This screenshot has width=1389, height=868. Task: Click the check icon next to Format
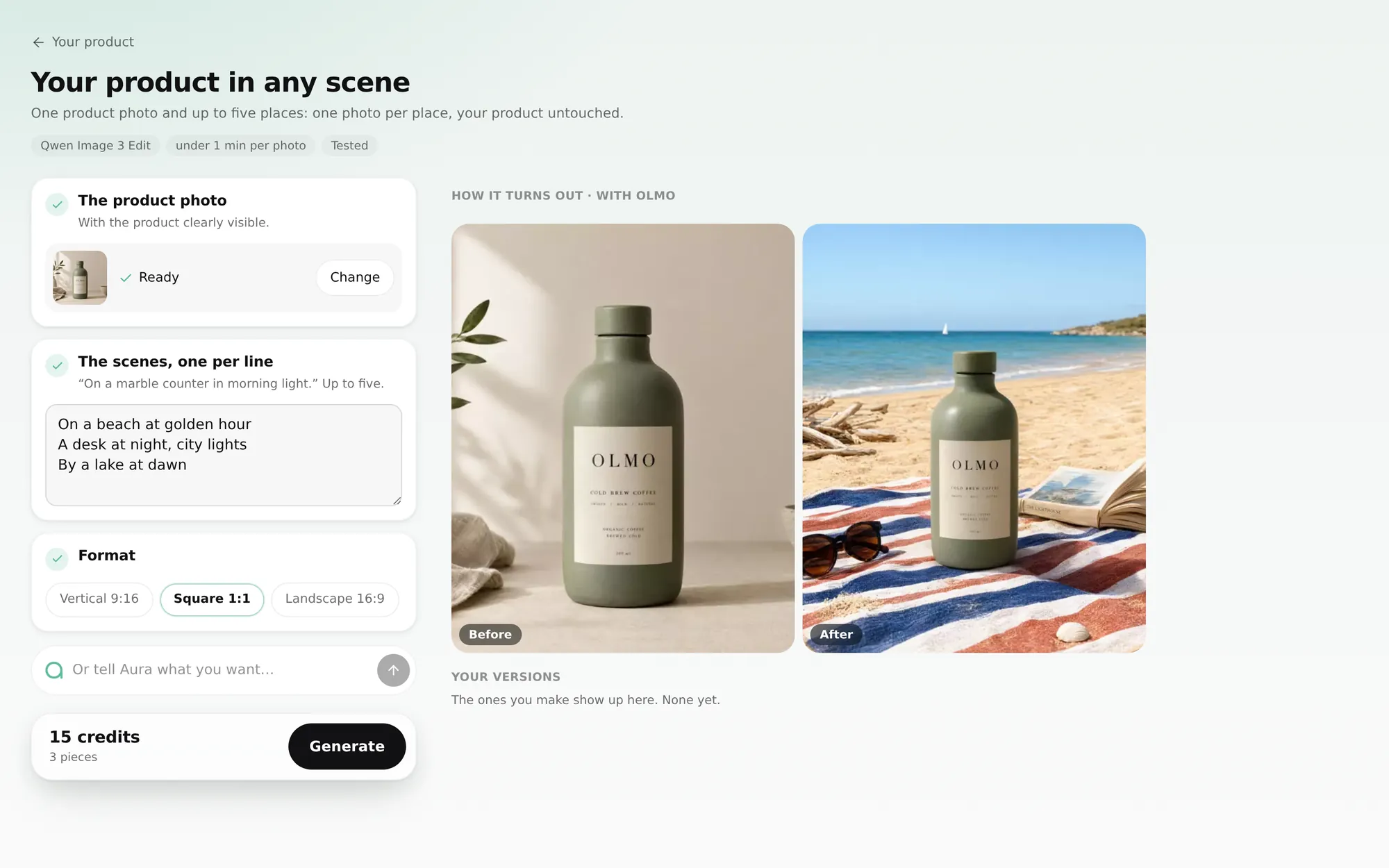tap(57, 558)
